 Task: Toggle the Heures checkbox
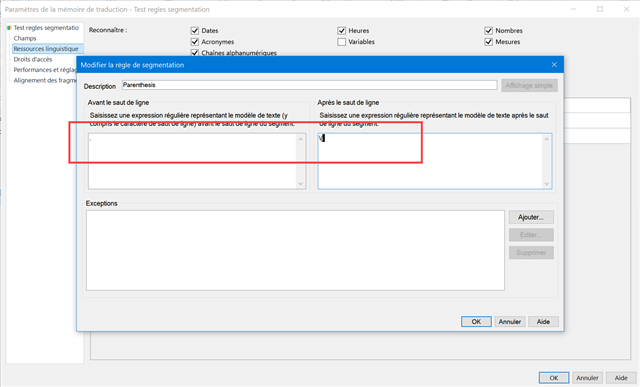tap(342, 31)
